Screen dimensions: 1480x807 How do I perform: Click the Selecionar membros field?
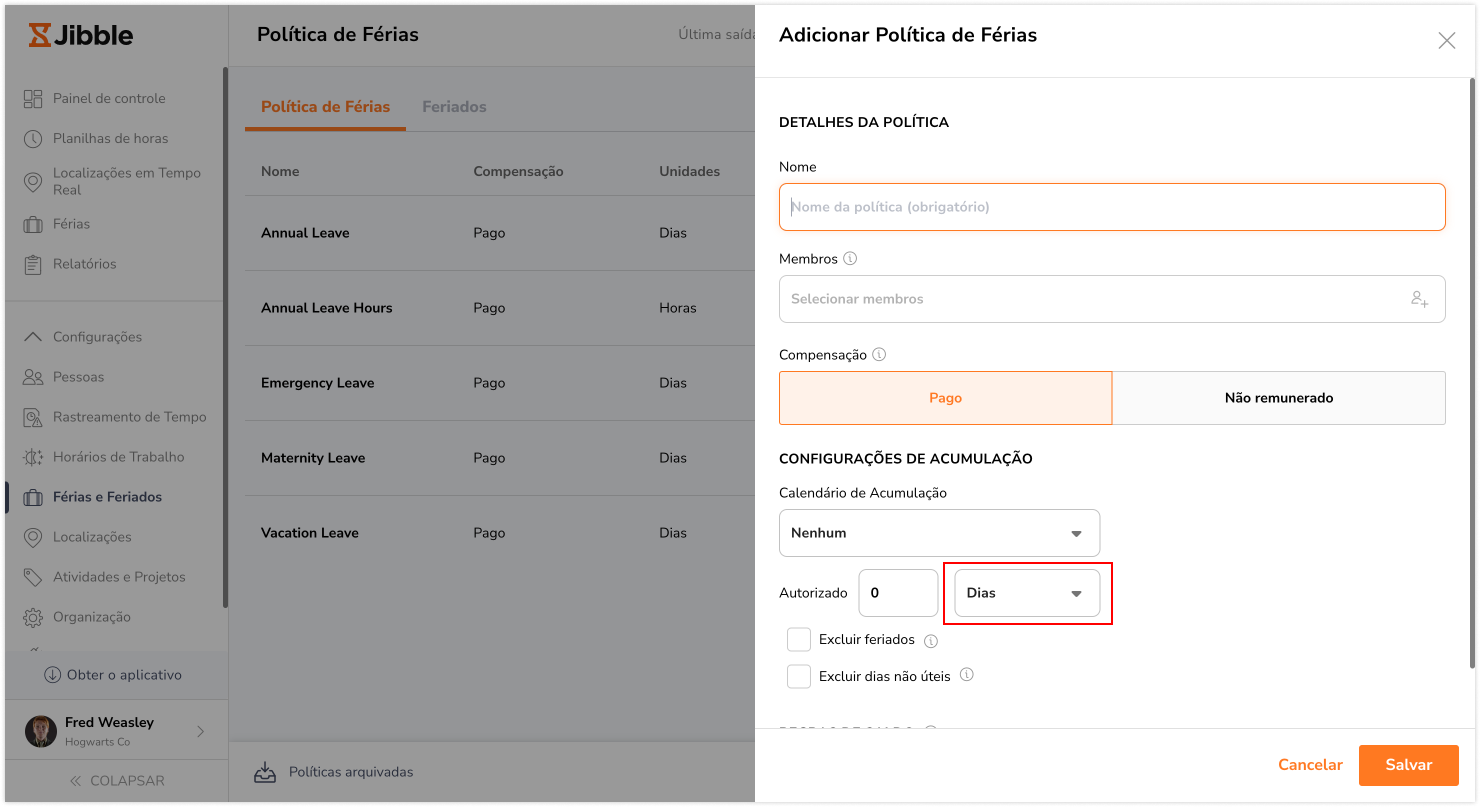point(1112,299)
